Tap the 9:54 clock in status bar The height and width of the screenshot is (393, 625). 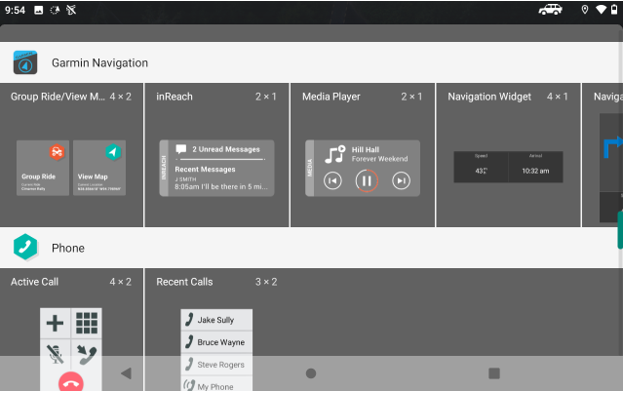[x=15, y=10]
